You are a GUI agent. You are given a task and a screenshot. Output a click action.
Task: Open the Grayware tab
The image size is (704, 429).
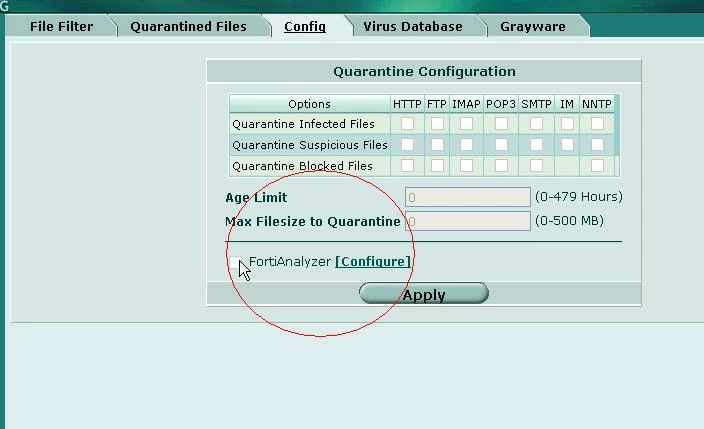pos(533,27)
